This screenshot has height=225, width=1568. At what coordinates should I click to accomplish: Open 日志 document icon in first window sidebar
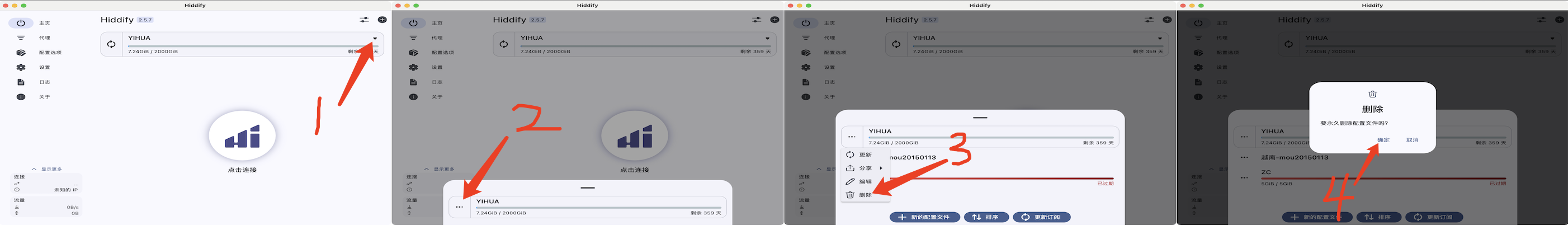tap(21, 82)
